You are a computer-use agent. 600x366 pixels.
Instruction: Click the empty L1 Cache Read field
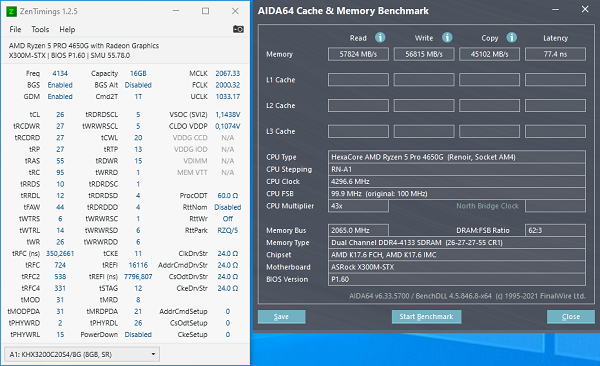click(x=358, y=80)
